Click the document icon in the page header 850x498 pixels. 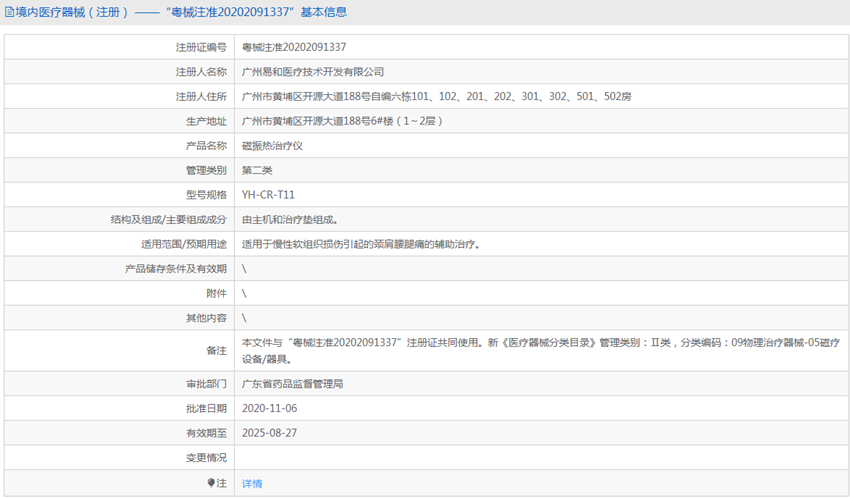click(9, 12)
